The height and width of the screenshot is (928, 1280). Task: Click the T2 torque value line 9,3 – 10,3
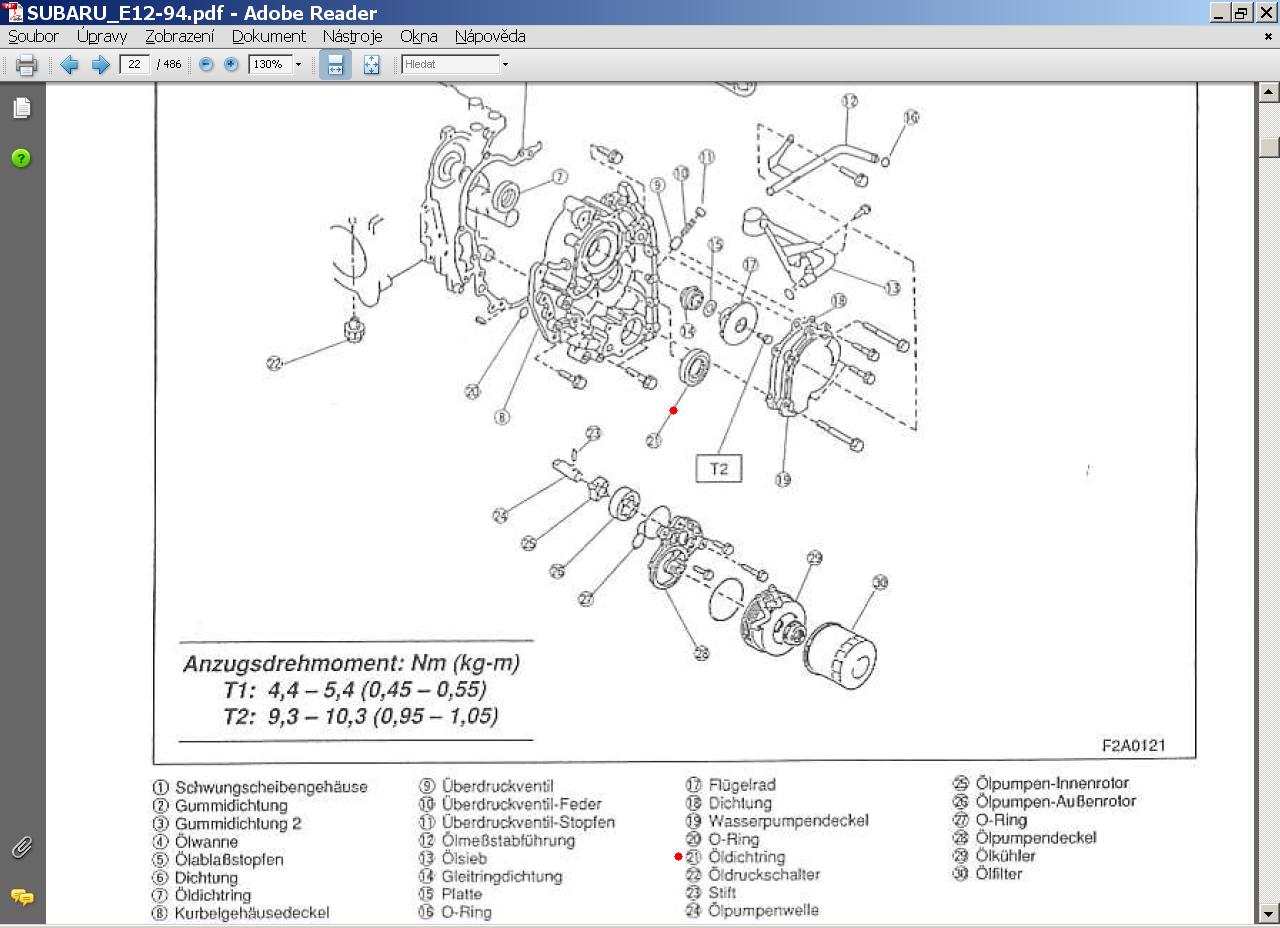[x=360, y=716]
